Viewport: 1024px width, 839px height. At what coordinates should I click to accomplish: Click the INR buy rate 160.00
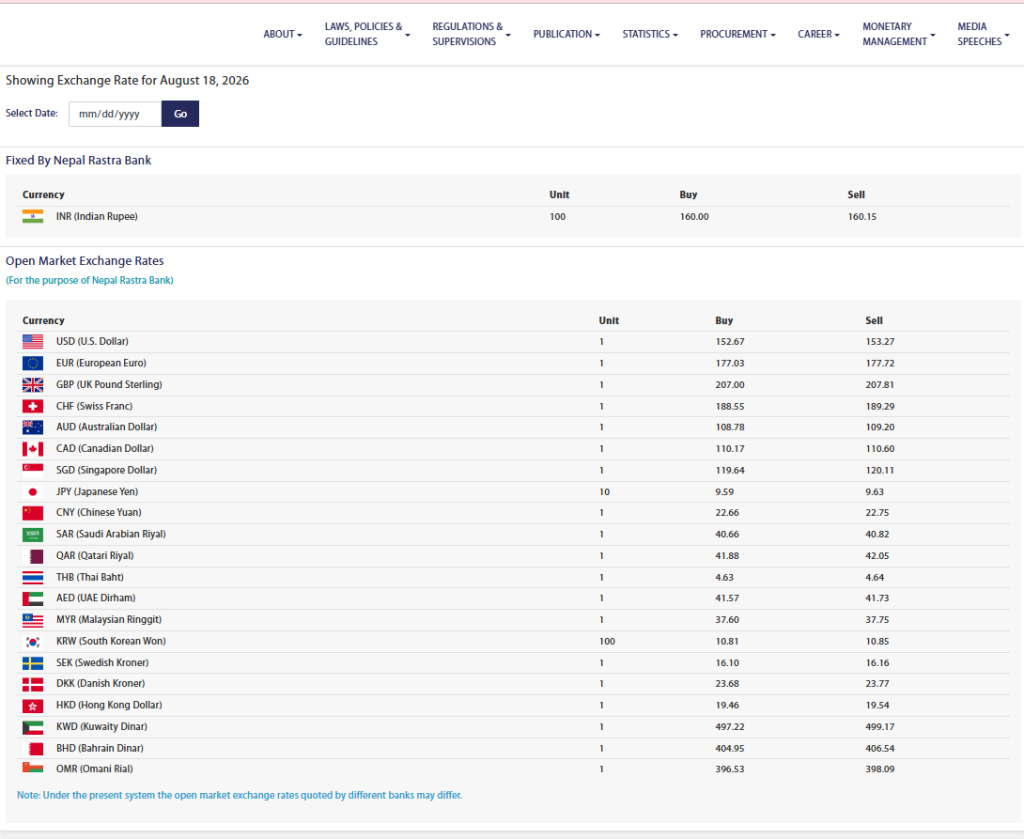(694, 216)
